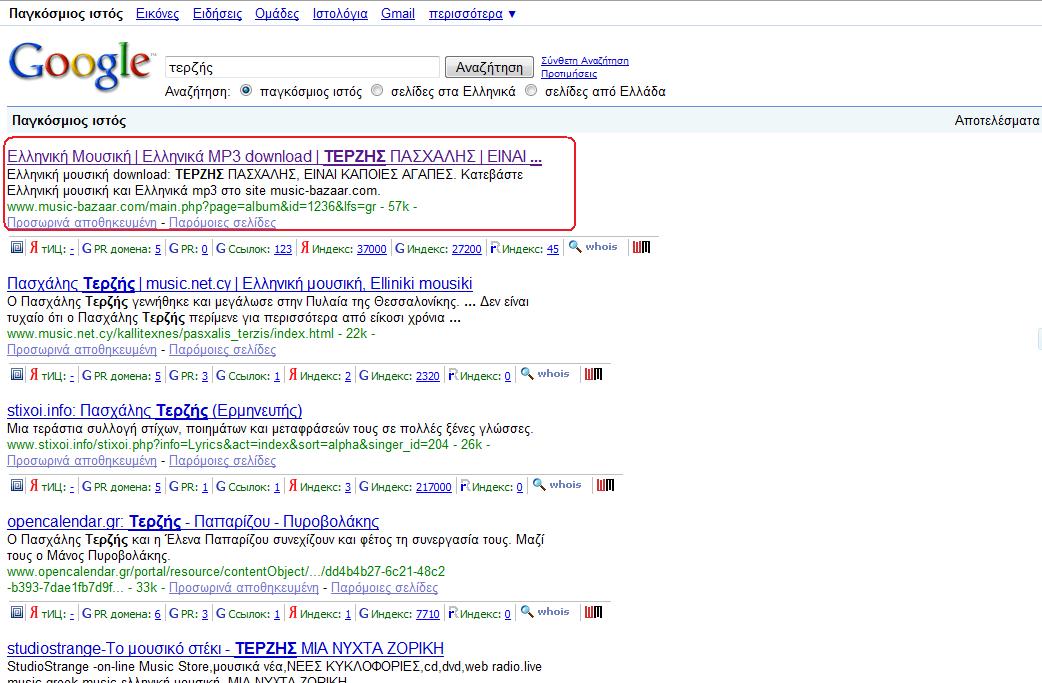Open Παρόμοιες σελίδες for the music-bazaar.com result
1042x683 pixels.
tap(223, 223)
